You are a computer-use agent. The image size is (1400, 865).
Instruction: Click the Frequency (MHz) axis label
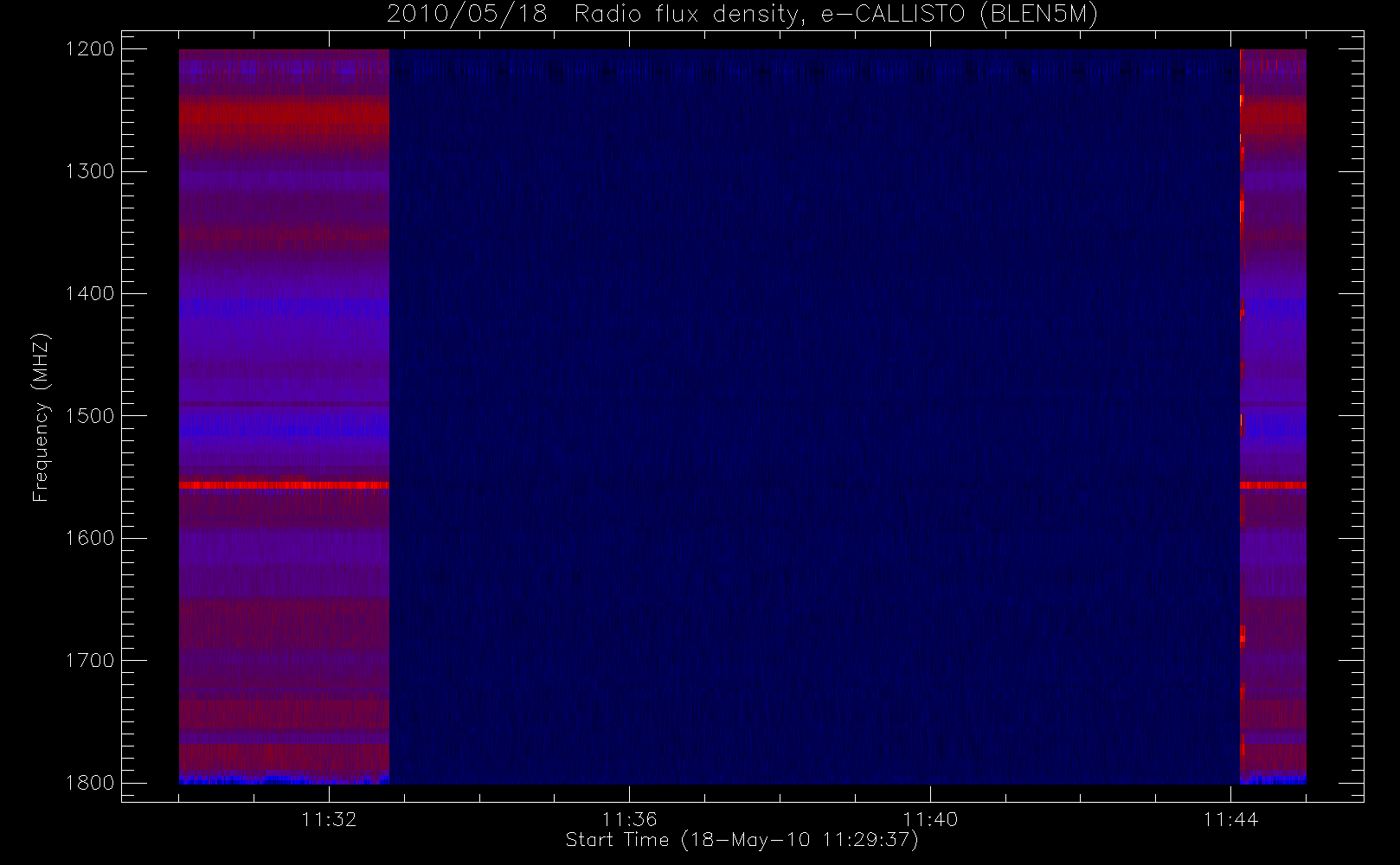point(41,417)
